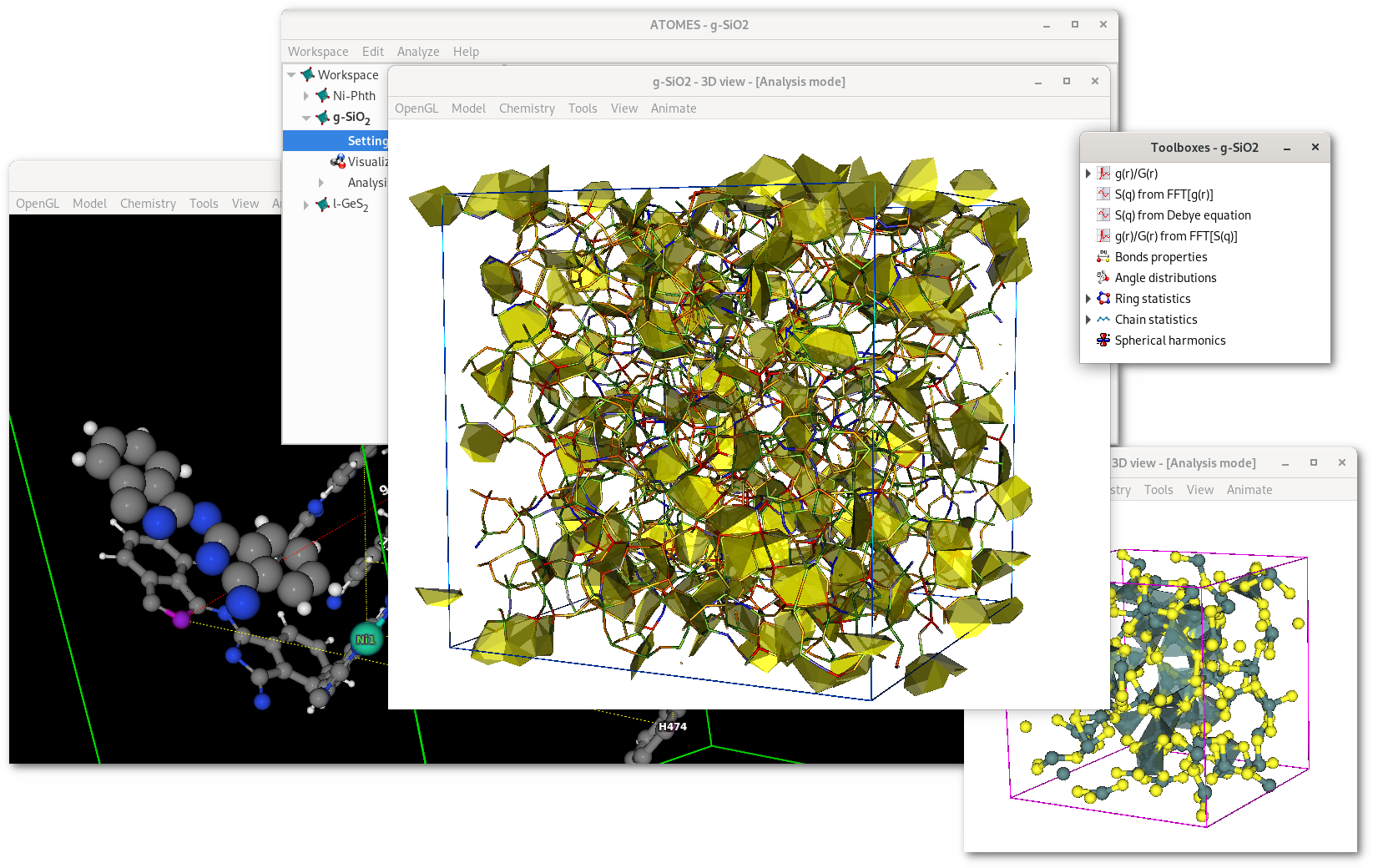
Task: Collapse the g-SiO2 project tree node
Action: click(x=306, y=118)
